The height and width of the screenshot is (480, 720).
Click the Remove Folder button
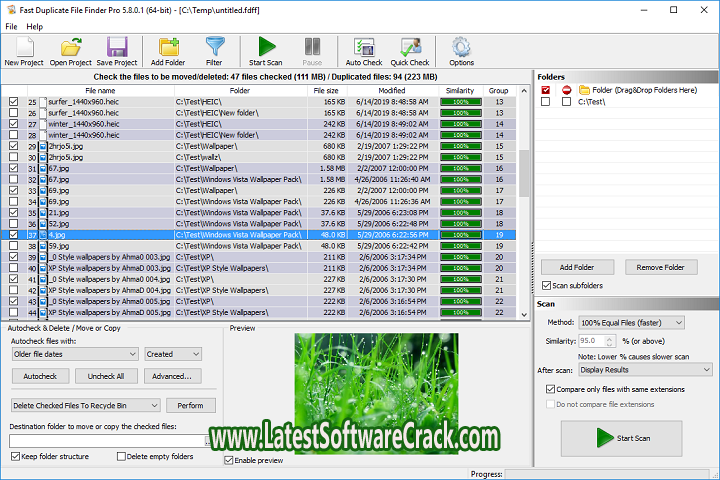point(661,267)
